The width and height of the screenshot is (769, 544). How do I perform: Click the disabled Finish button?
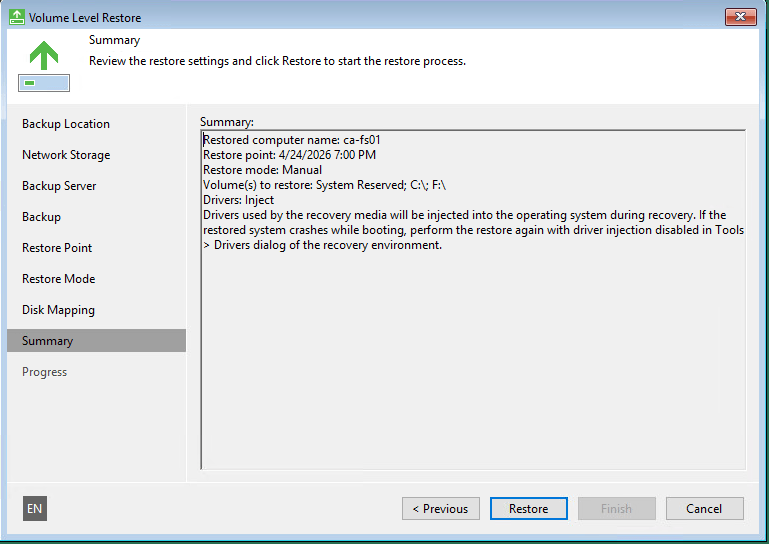pyautogui.click(x=616, y=509)
